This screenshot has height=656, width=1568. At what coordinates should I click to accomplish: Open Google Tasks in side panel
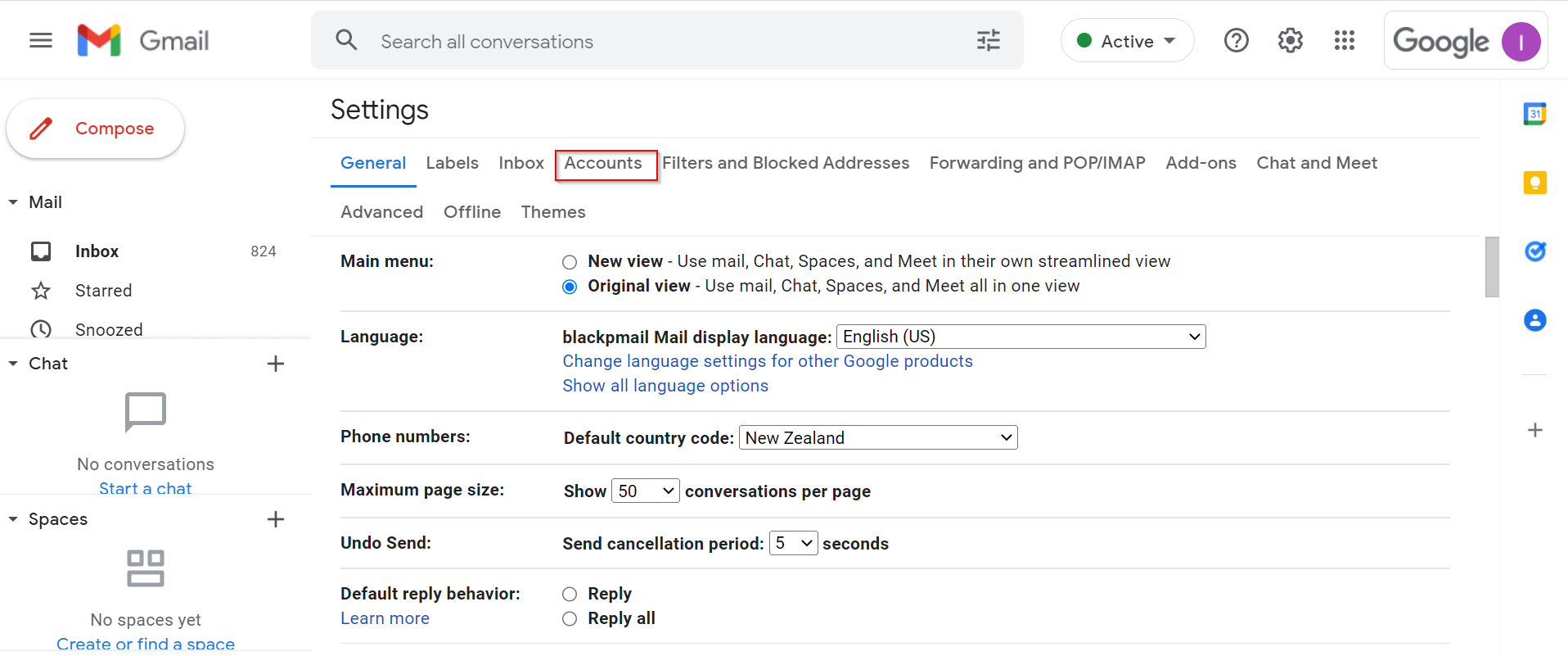click(1534, 251)
